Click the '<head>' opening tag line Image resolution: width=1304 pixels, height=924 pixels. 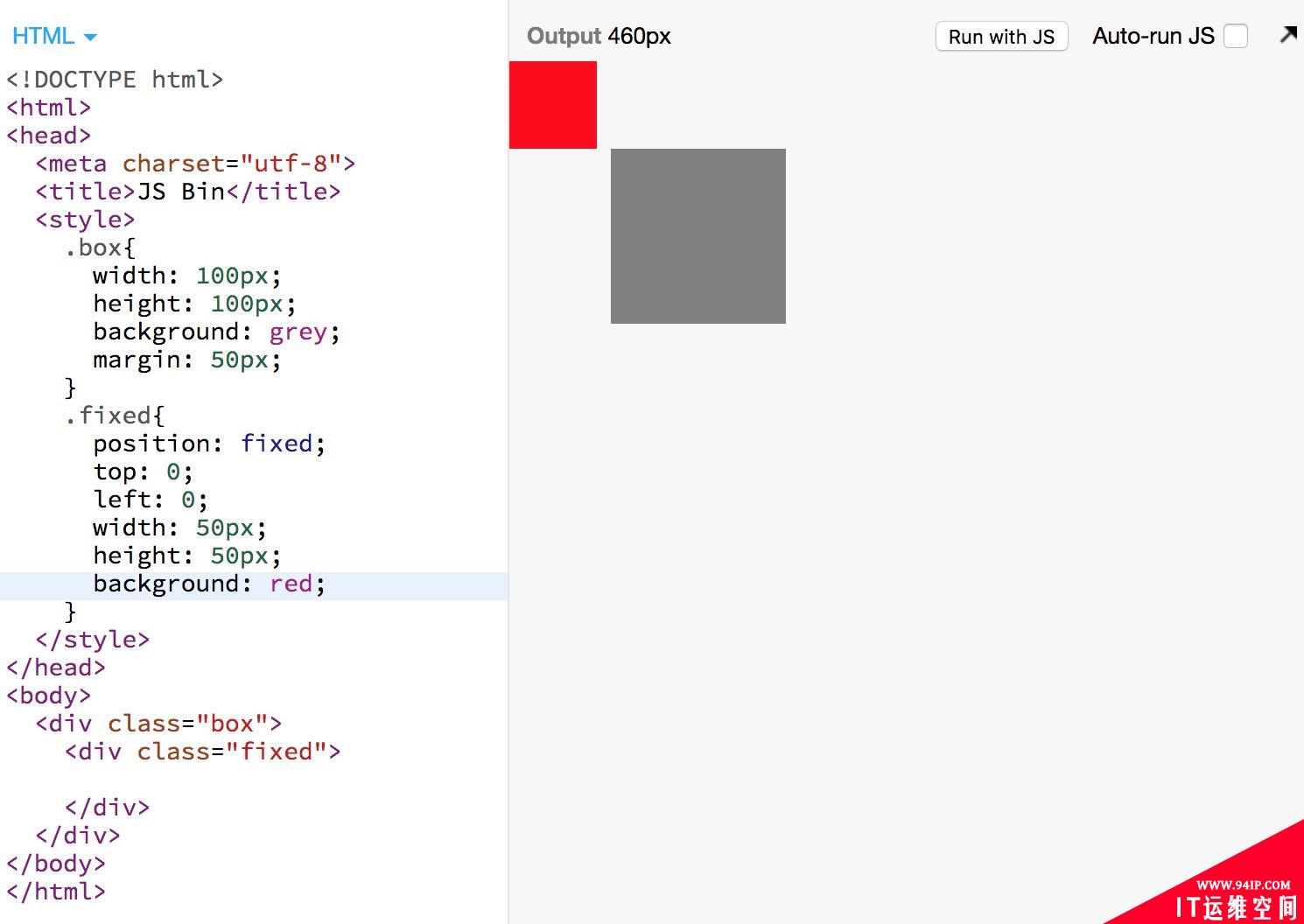pyautogui.click(x=49, y=136)
